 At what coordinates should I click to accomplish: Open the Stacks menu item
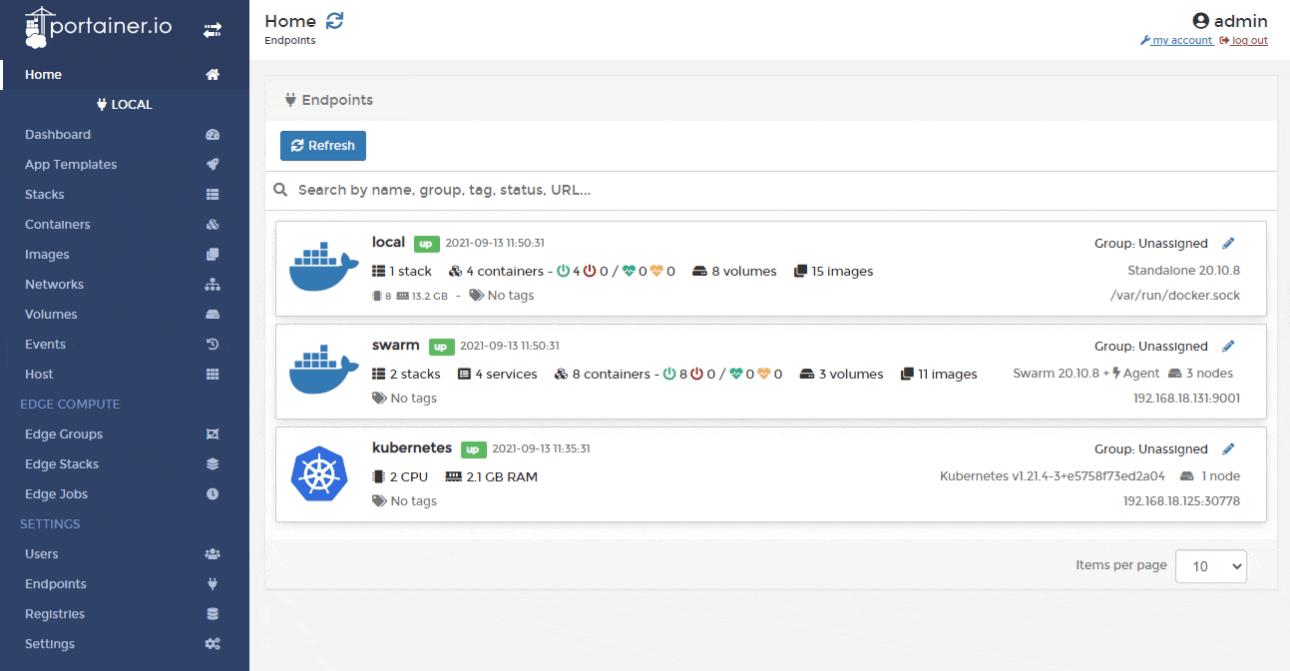click(45, 195)
